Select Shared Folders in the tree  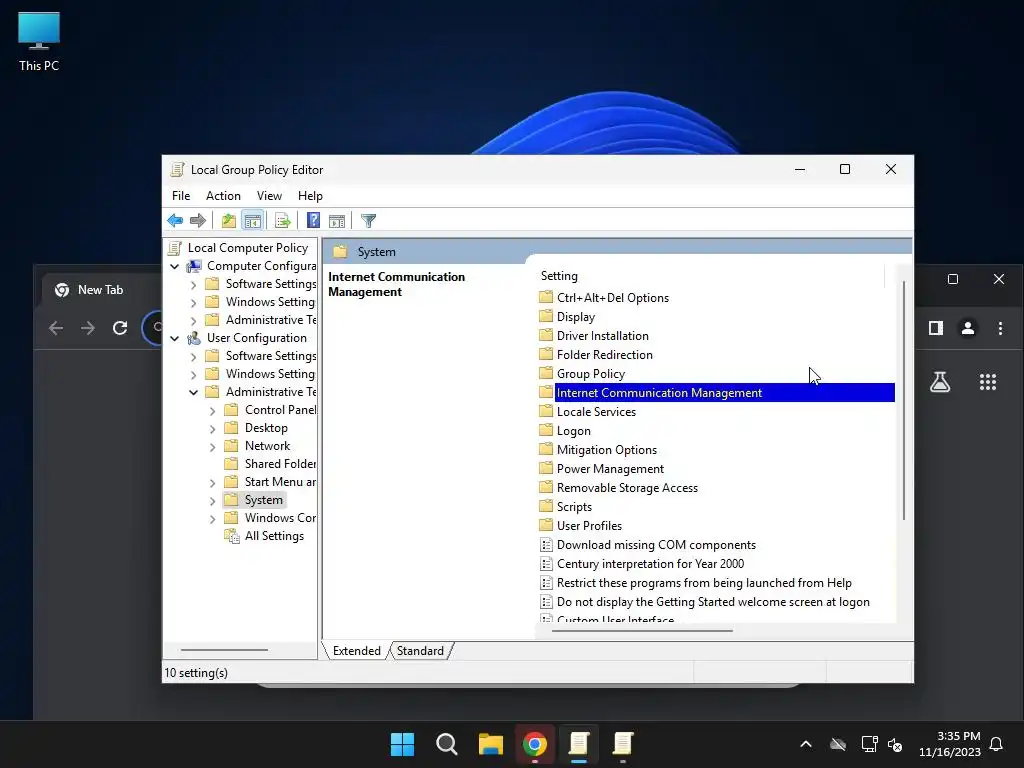[280, 464]
